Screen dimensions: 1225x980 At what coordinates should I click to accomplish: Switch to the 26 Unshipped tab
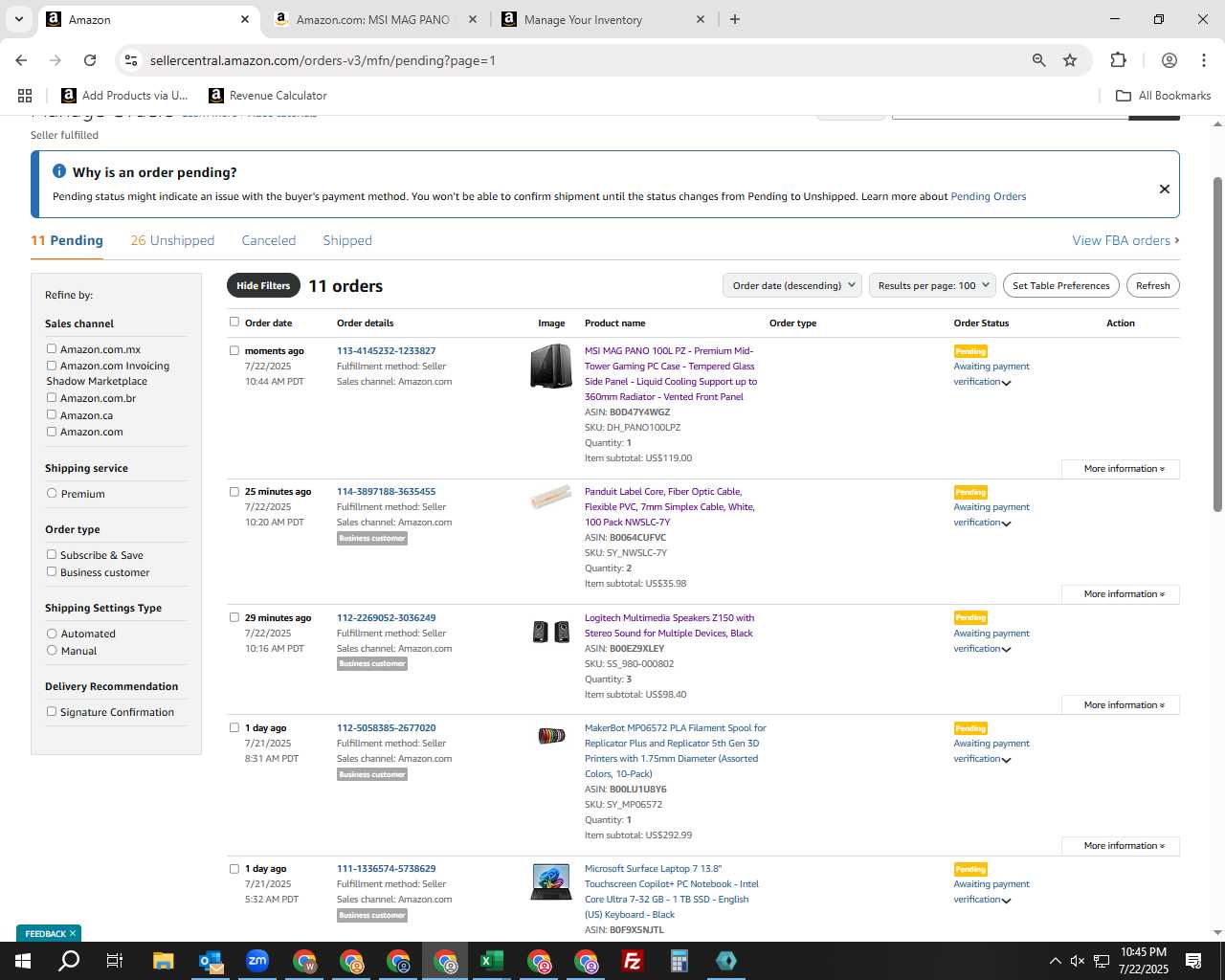(x=172, y=240)
